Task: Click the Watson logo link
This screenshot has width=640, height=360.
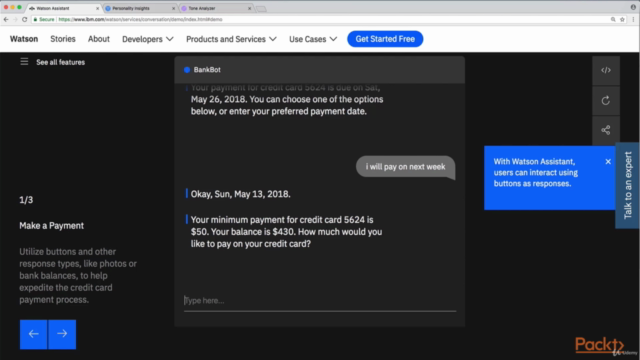Action: tap(24, 39)
